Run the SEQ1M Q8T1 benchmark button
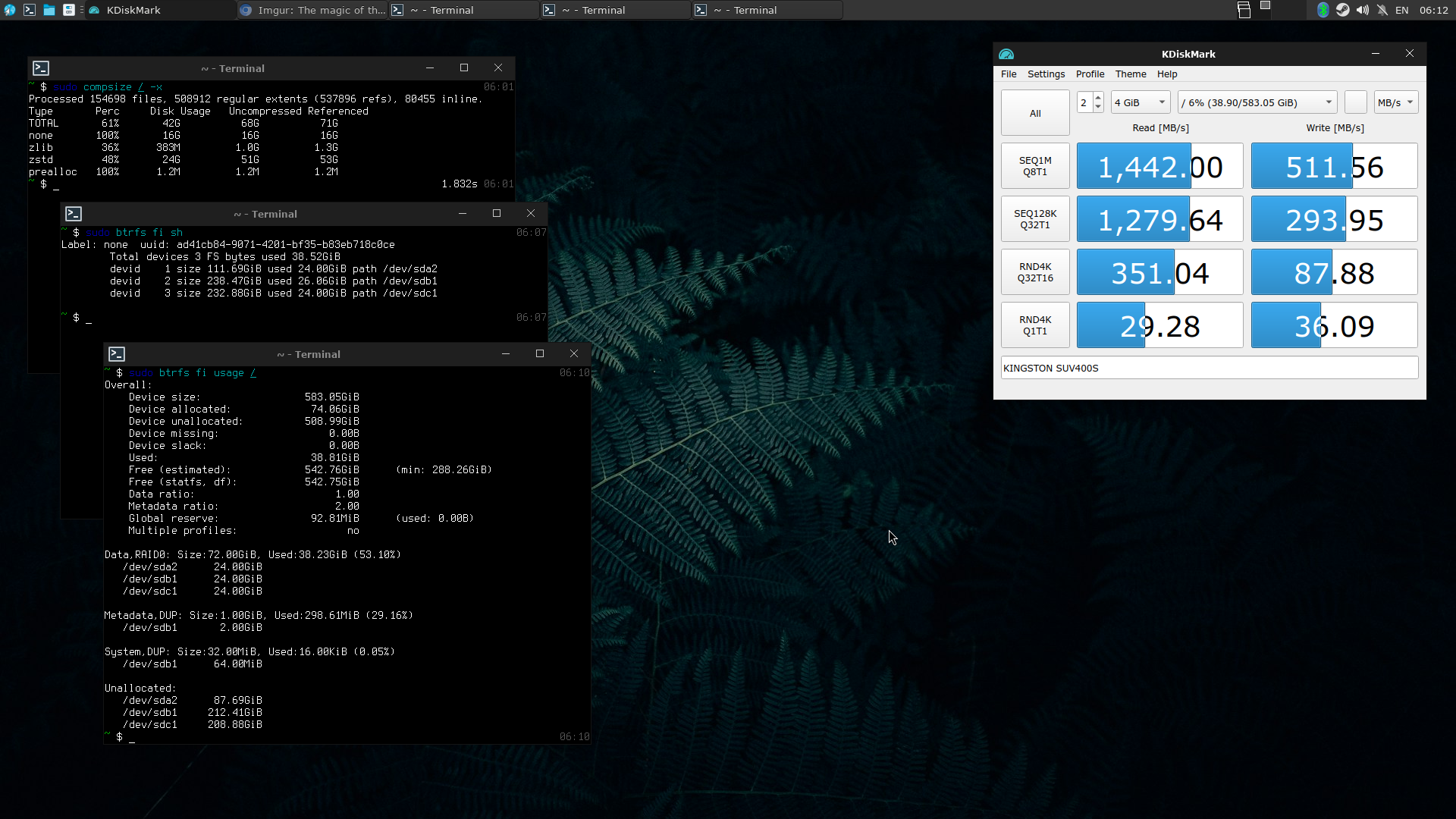 (1034, 166)
